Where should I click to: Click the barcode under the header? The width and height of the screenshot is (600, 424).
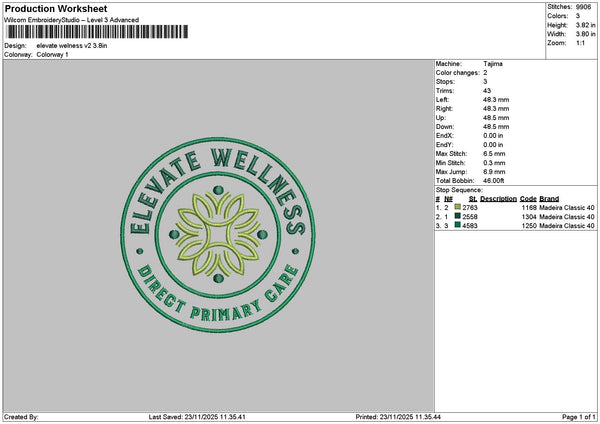click(97, 32)
